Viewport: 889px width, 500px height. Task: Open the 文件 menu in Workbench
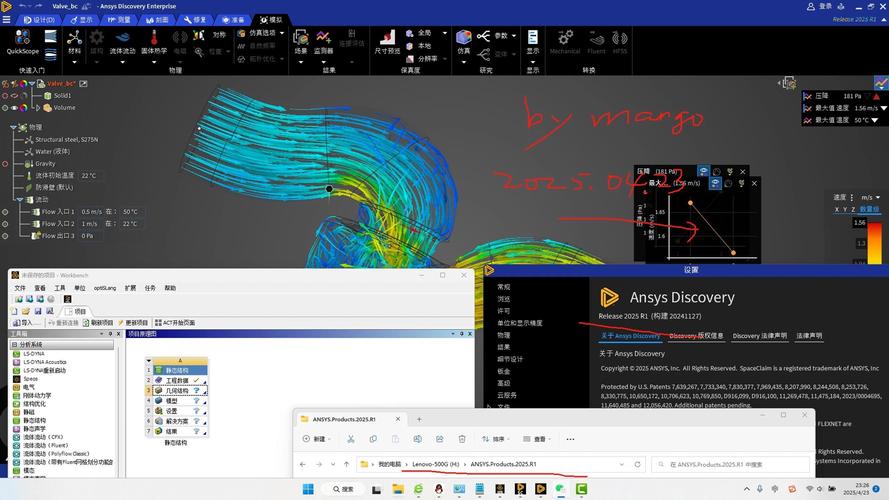[x=20, y=288]
